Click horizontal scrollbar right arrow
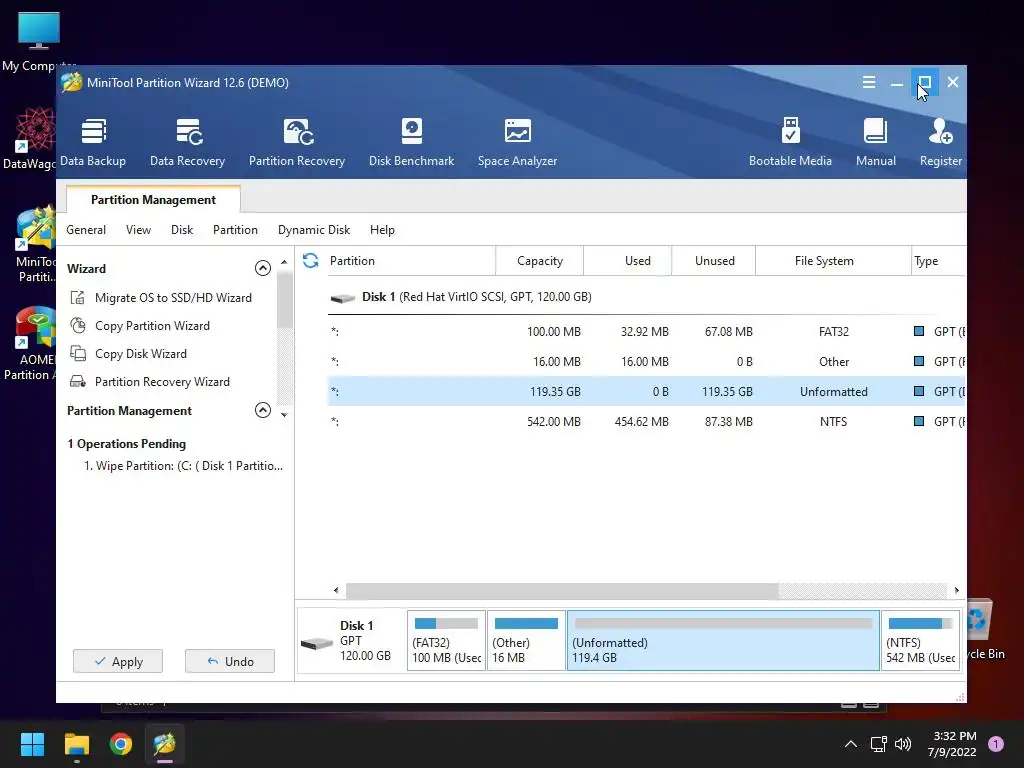 point(957,590)
